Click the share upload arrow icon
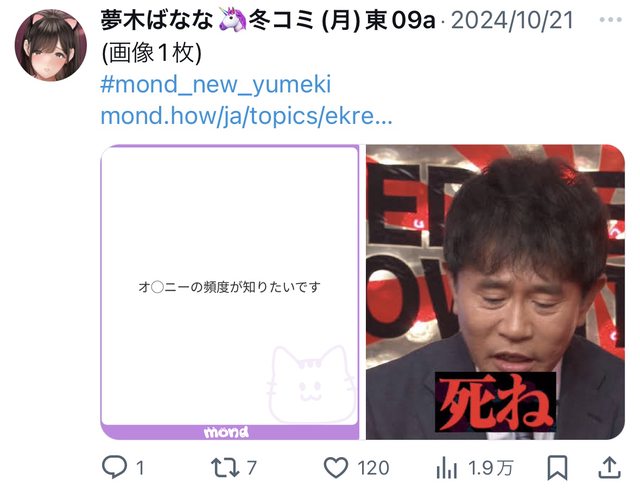 pos(609,468)
